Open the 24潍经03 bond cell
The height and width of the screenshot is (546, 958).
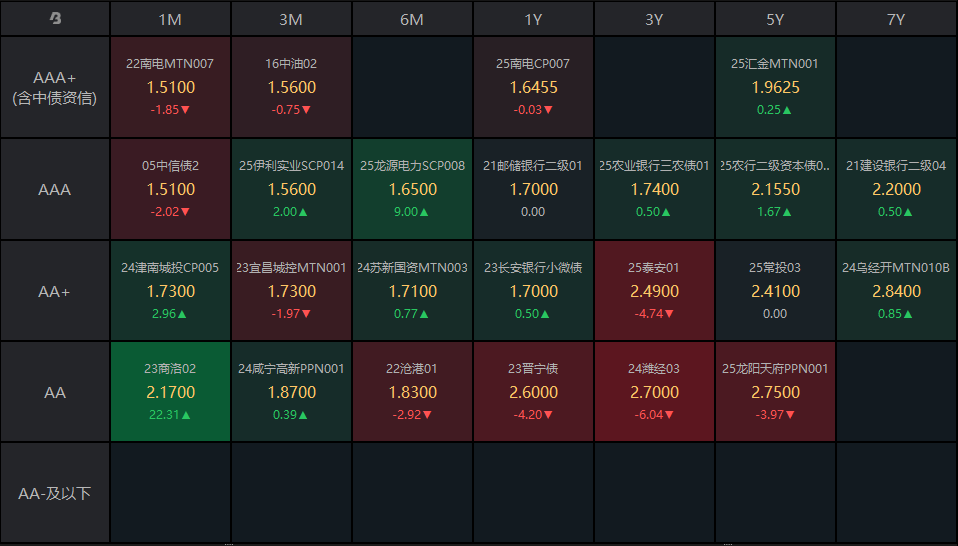coord(654,392)
